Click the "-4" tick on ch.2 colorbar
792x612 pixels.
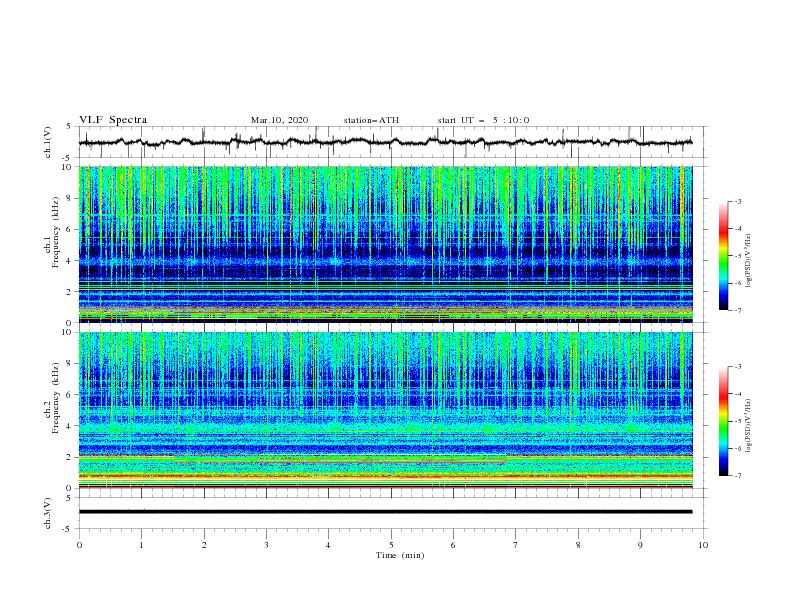[738, 394]
